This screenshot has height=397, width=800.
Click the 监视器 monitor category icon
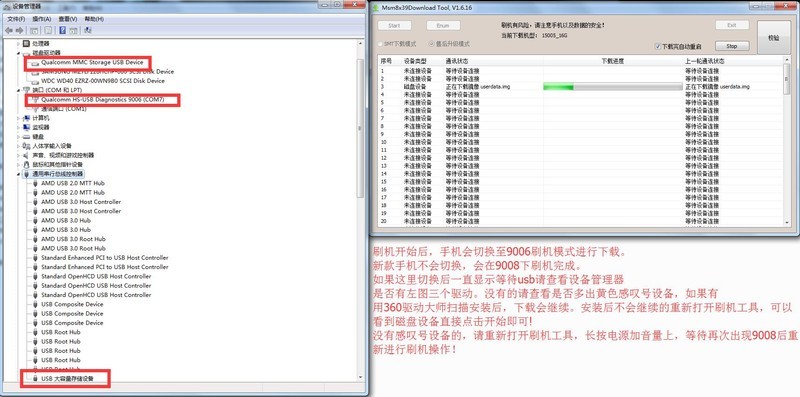pos(27,127)
